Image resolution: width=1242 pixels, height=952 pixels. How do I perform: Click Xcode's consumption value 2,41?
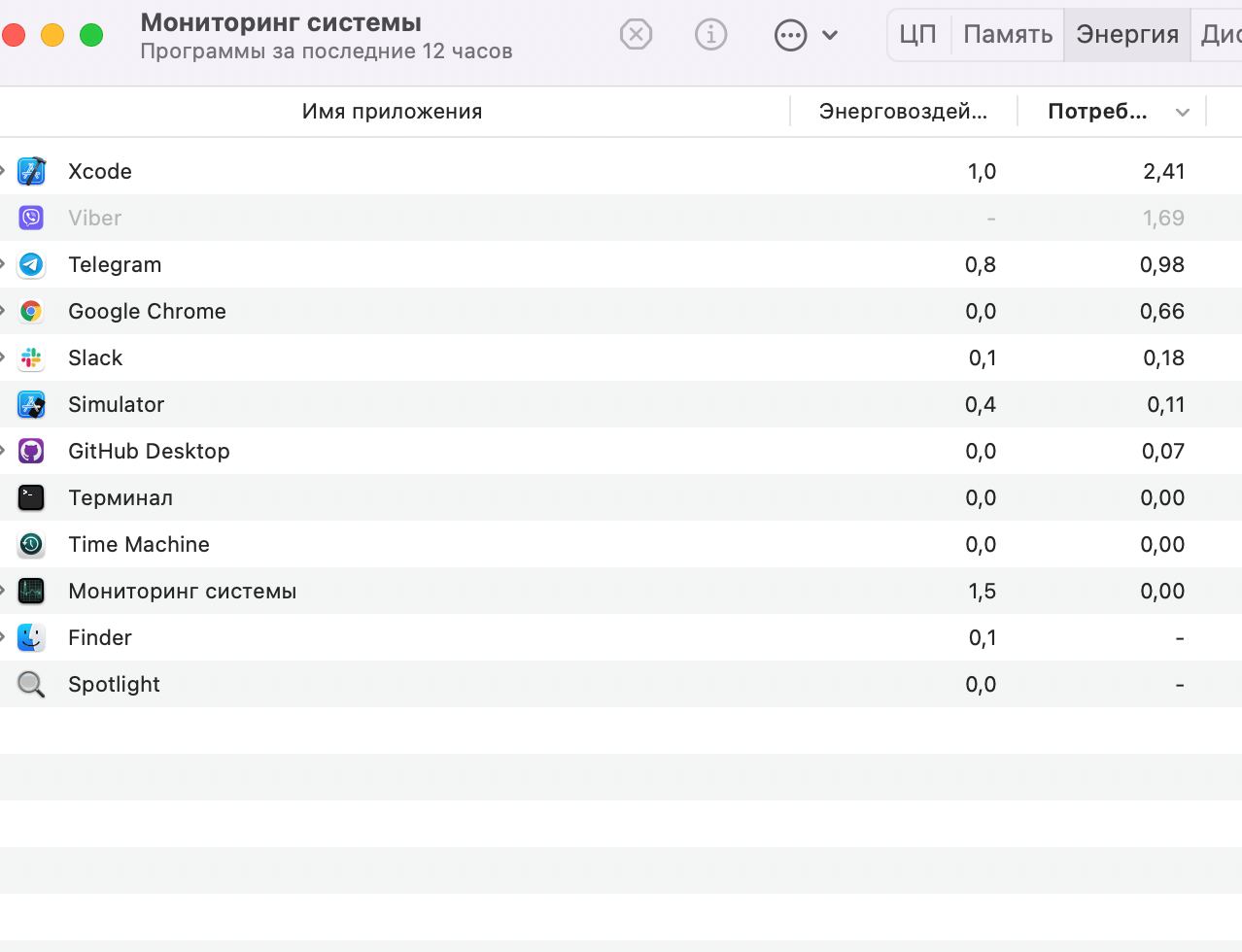coord(1163,171)
